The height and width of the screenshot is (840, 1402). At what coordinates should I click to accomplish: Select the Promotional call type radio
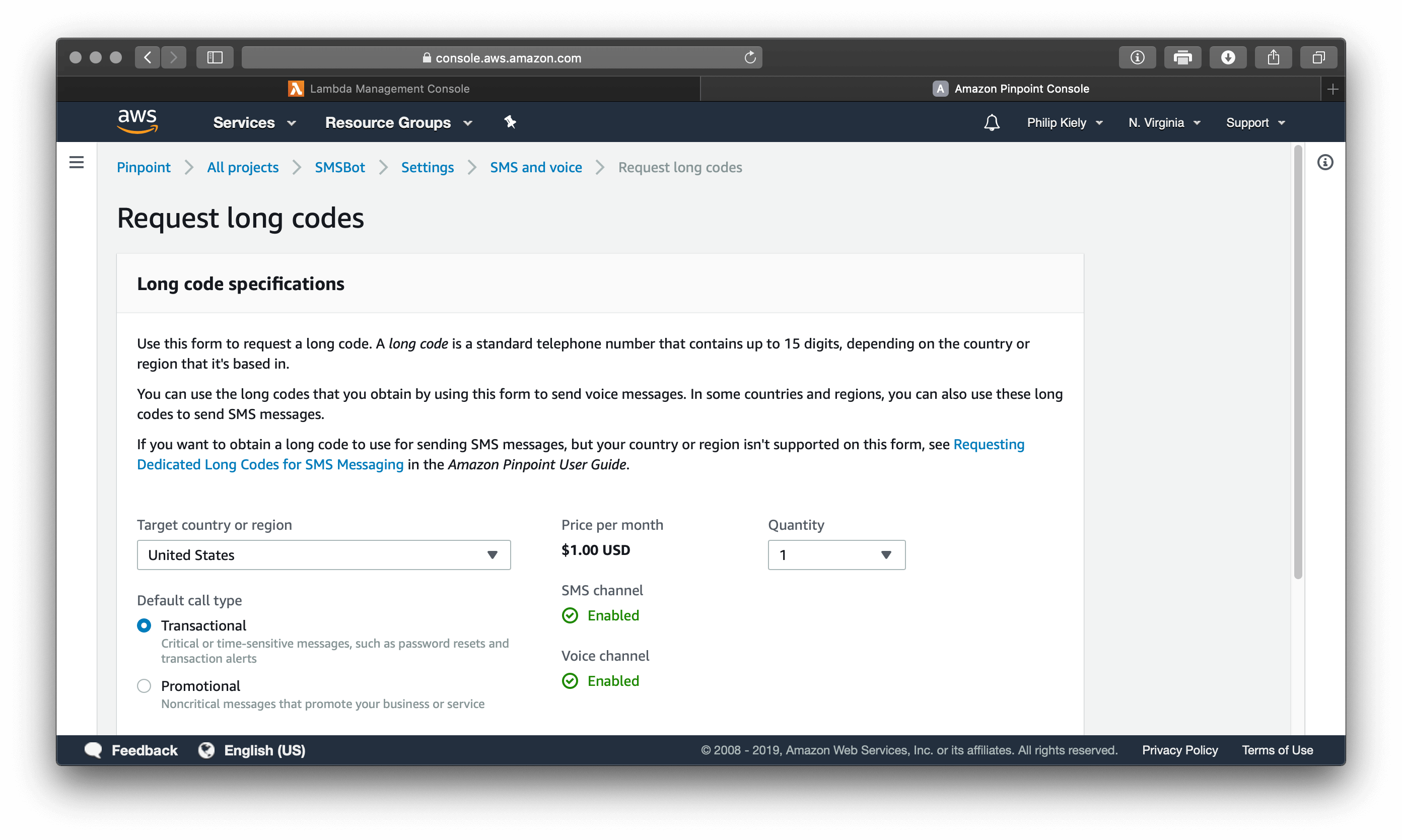pos(145,686)
